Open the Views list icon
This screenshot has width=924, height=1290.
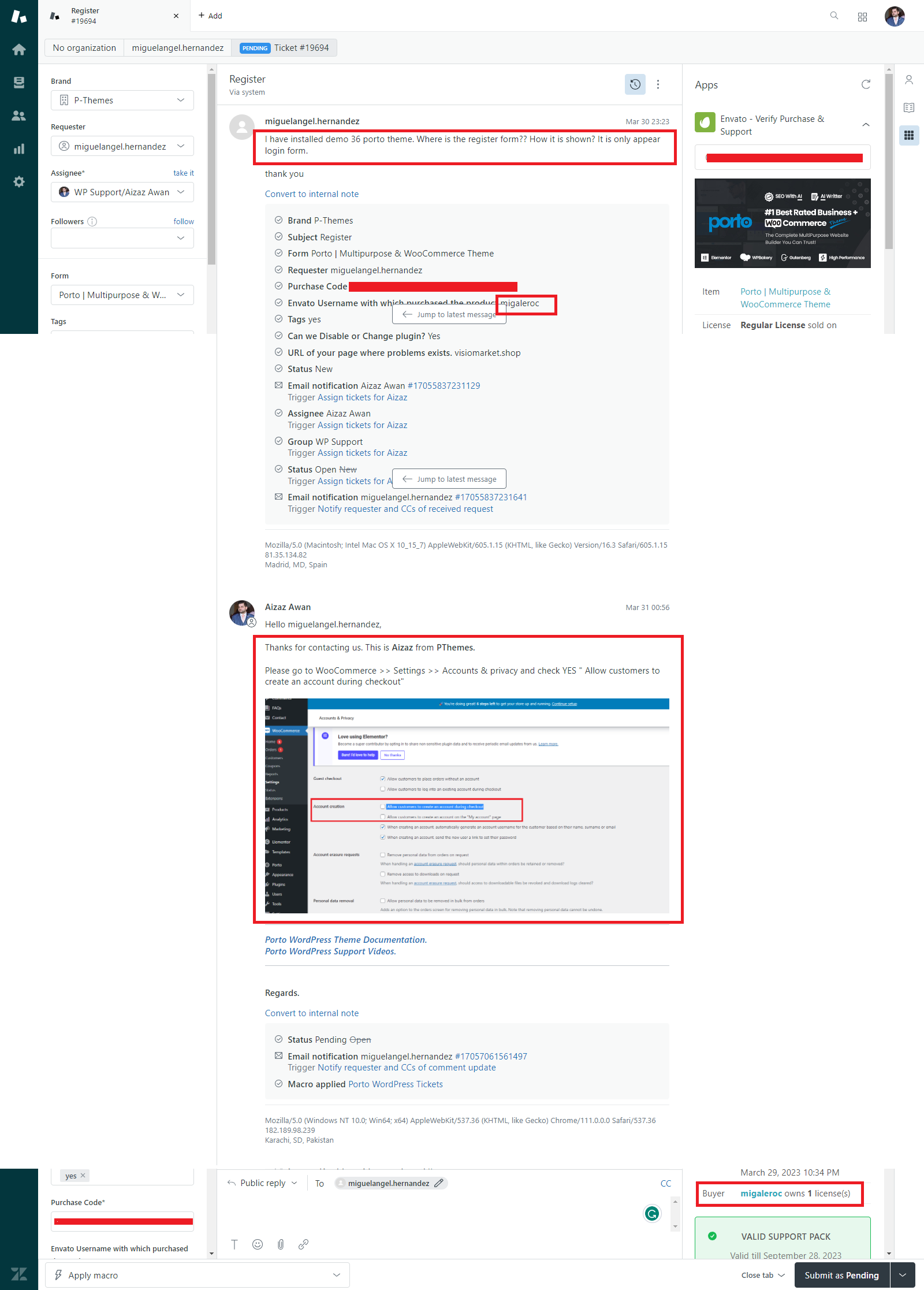[x=19, y=83]
